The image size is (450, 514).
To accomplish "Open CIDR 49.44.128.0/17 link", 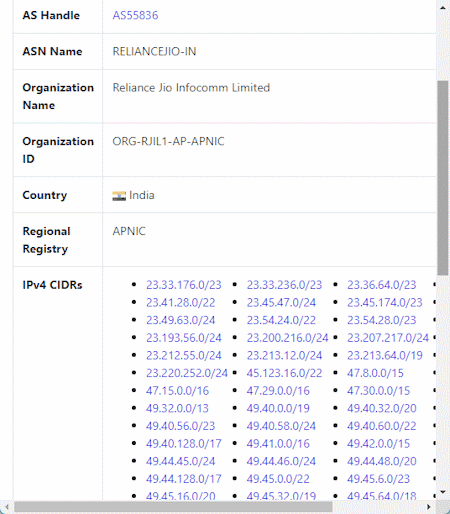I will (x=184, y=479).
